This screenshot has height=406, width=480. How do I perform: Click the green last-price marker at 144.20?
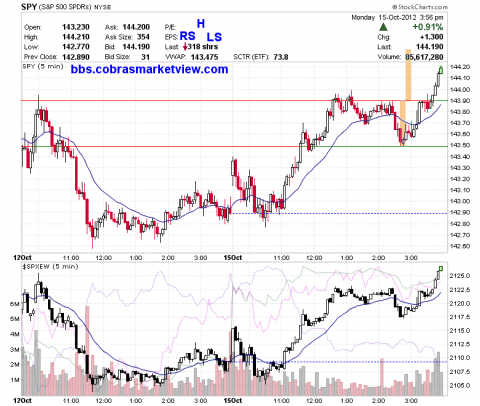coord(441,70)
